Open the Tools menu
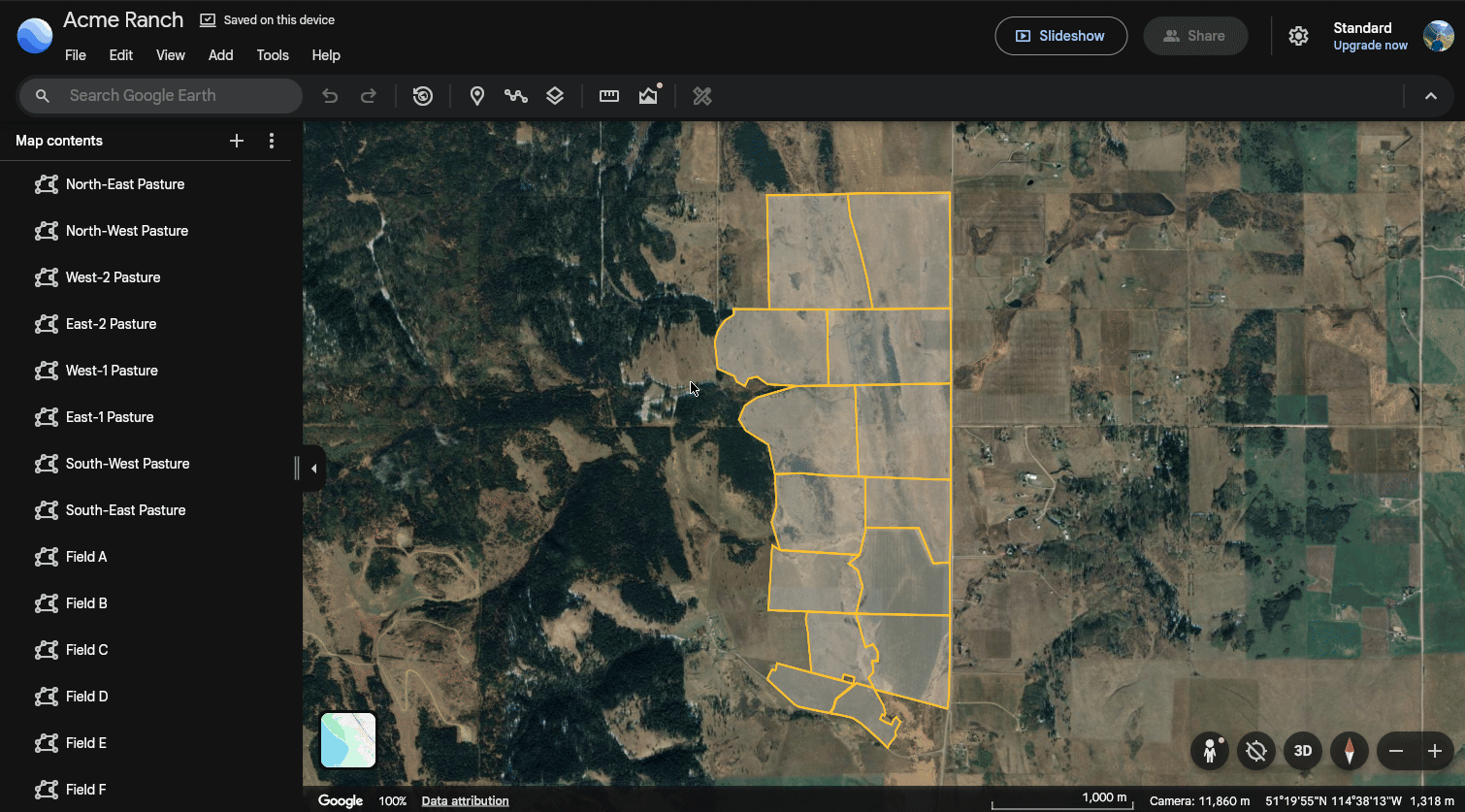Screen dimensions: 1465x812 click(273, 55)
